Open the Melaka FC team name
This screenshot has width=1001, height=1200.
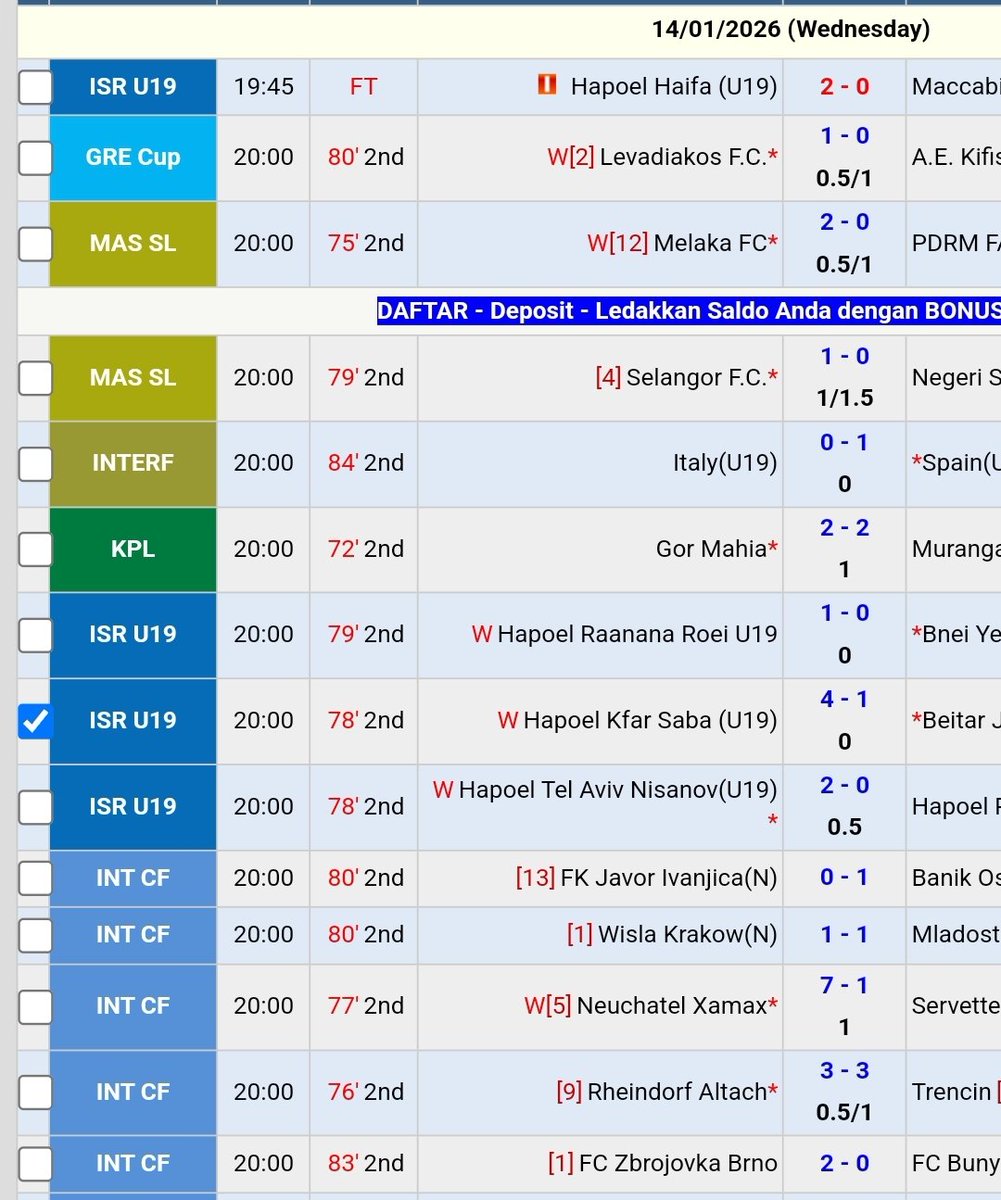(x=710, y=243)
